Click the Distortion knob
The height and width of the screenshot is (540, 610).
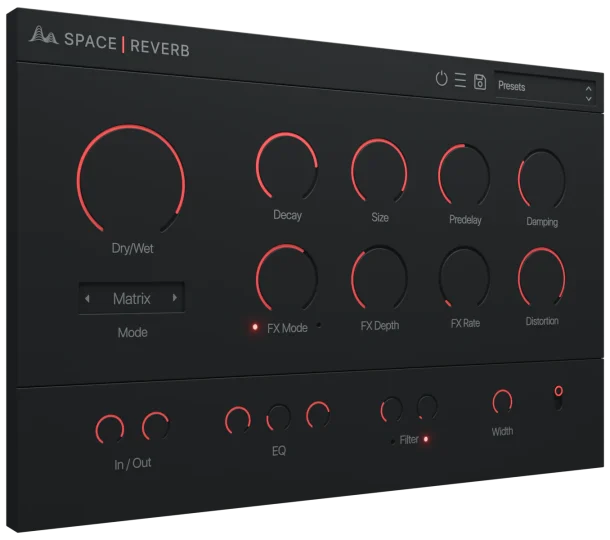(x=542, y=277)
